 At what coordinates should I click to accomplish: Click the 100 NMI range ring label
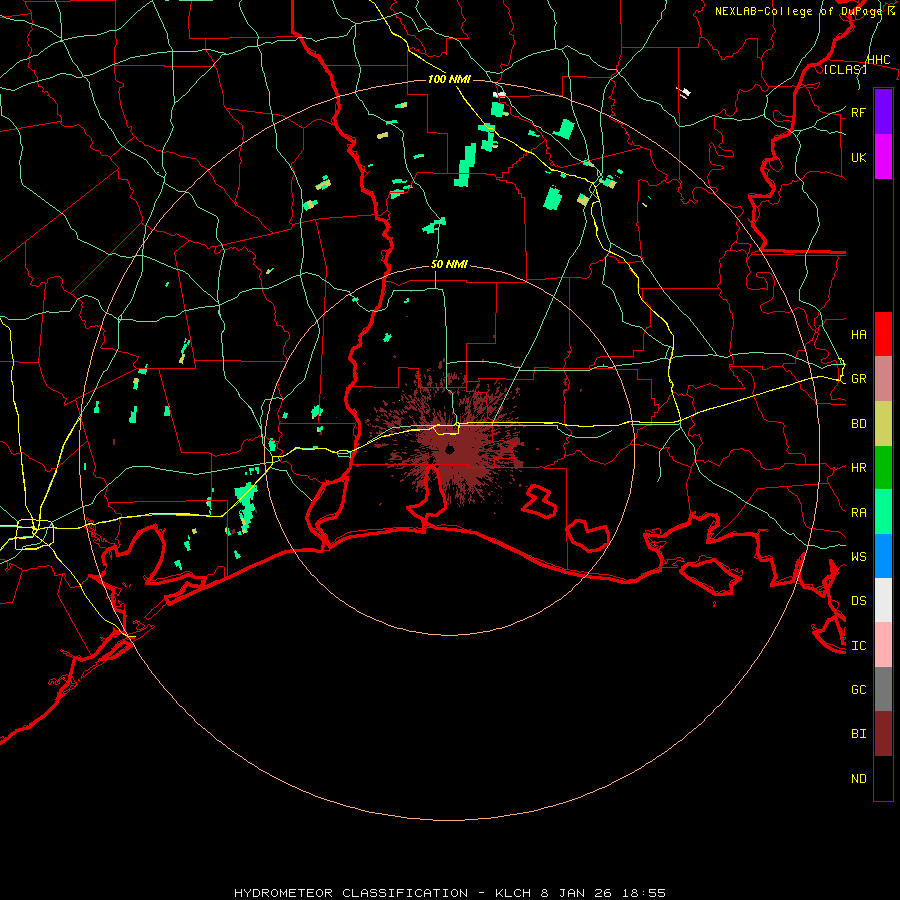point(449,79)
